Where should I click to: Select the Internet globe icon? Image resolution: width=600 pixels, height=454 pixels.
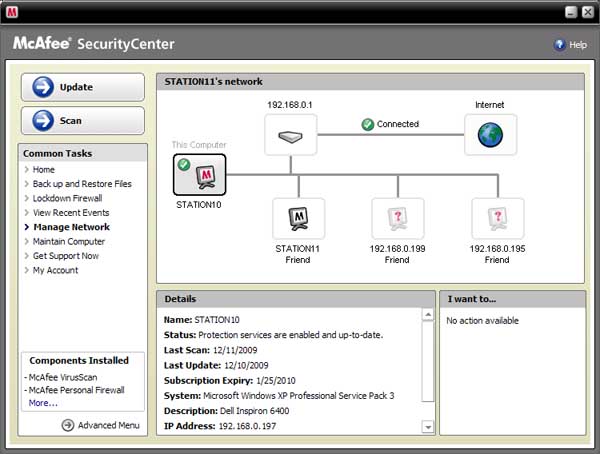click(x=490, y=134)
